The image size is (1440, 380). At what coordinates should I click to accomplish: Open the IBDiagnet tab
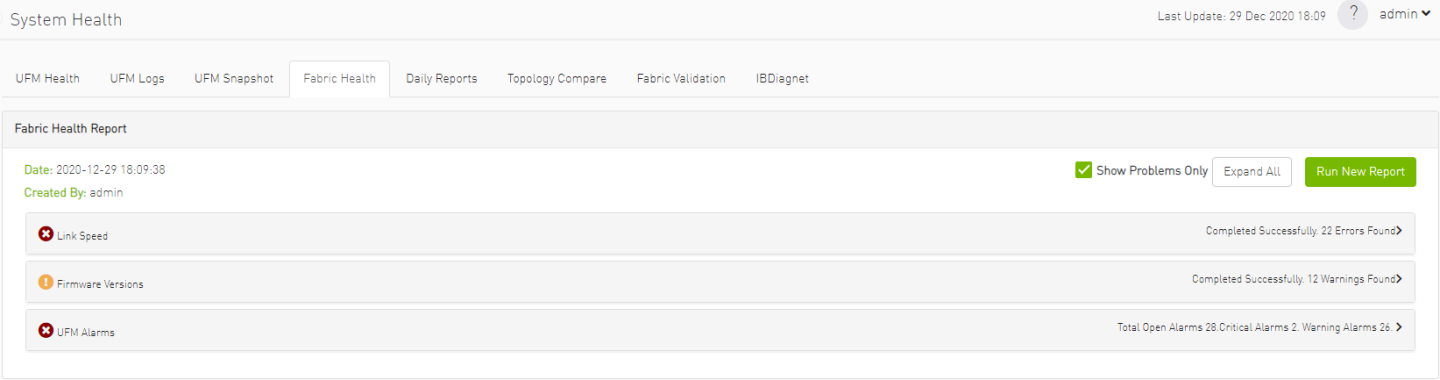pos(782,79)
